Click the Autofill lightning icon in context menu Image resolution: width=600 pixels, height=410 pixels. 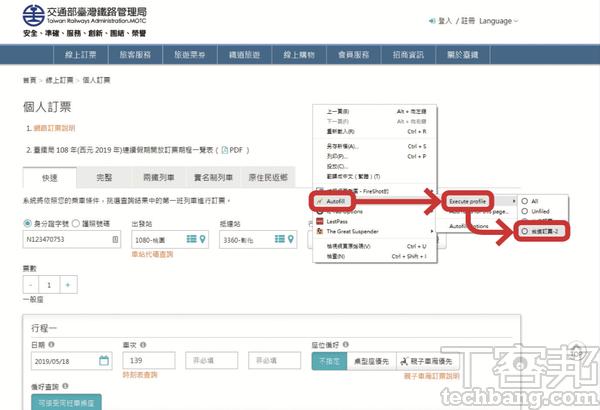point(320,201)
